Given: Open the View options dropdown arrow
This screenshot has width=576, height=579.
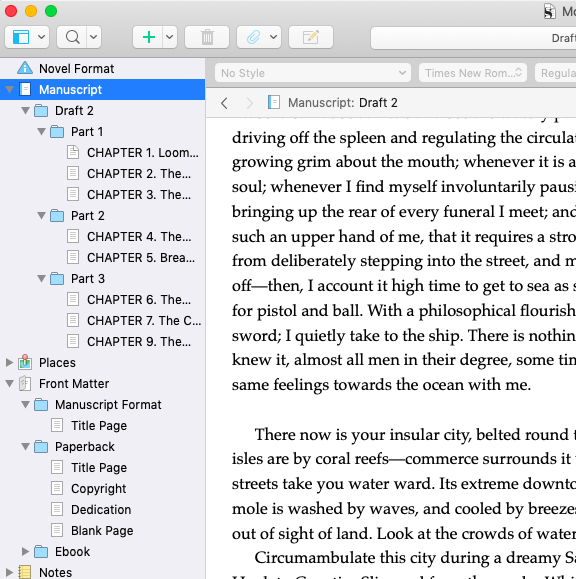Looking at the screenshot, I should coord(42,37).
